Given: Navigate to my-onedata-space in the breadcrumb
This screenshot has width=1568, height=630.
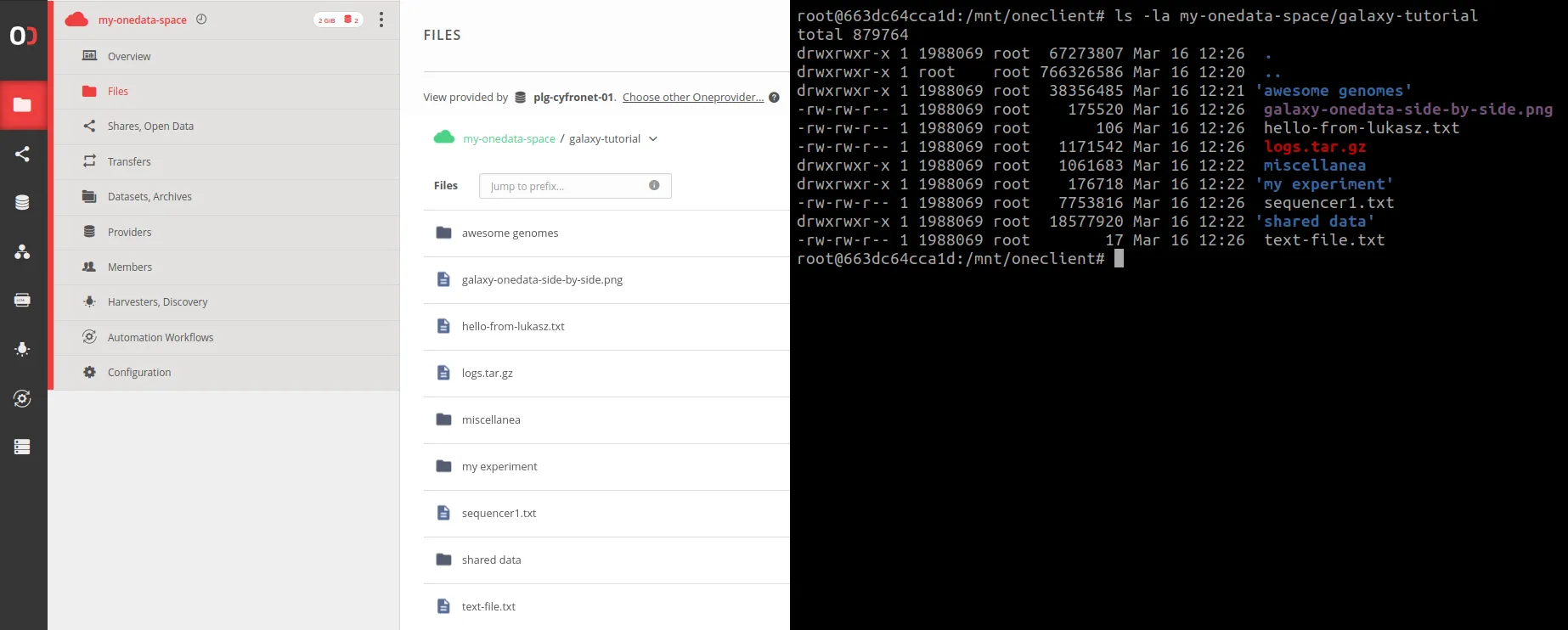Looking at the screenshot, I should pos(509,139).
